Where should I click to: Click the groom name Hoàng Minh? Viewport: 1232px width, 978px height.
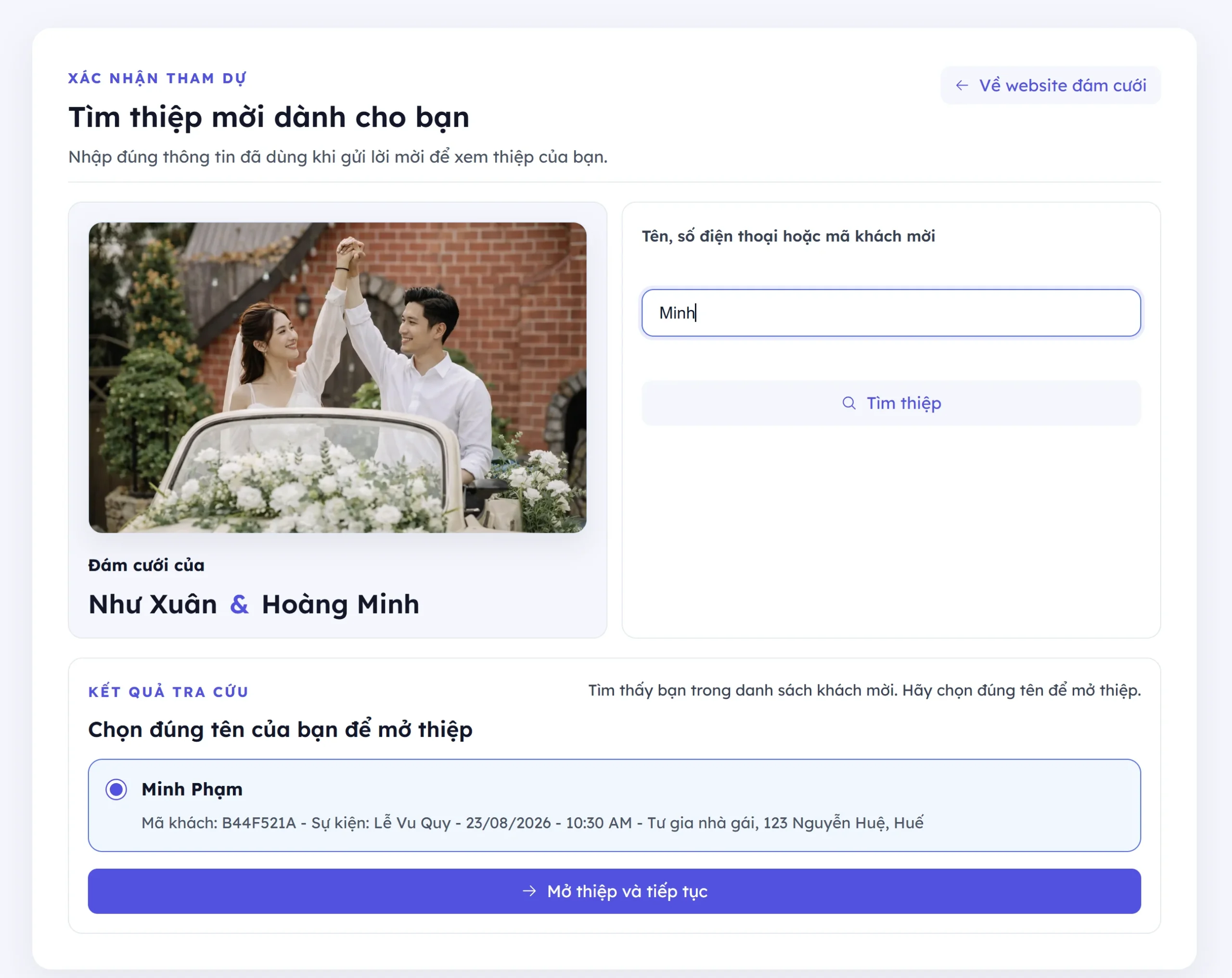point(341,605)
